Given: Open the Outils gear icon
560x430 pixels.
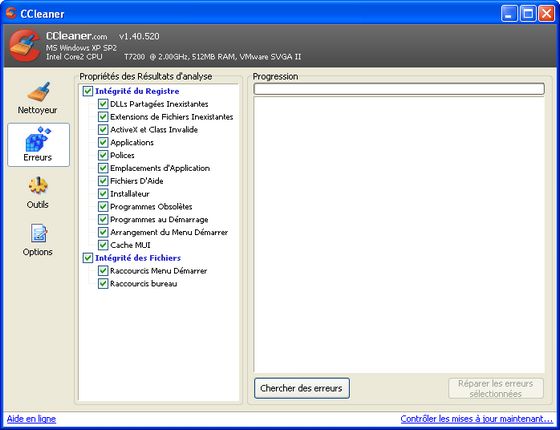Looking at the screenshot, I should click(x=38, y=186).
